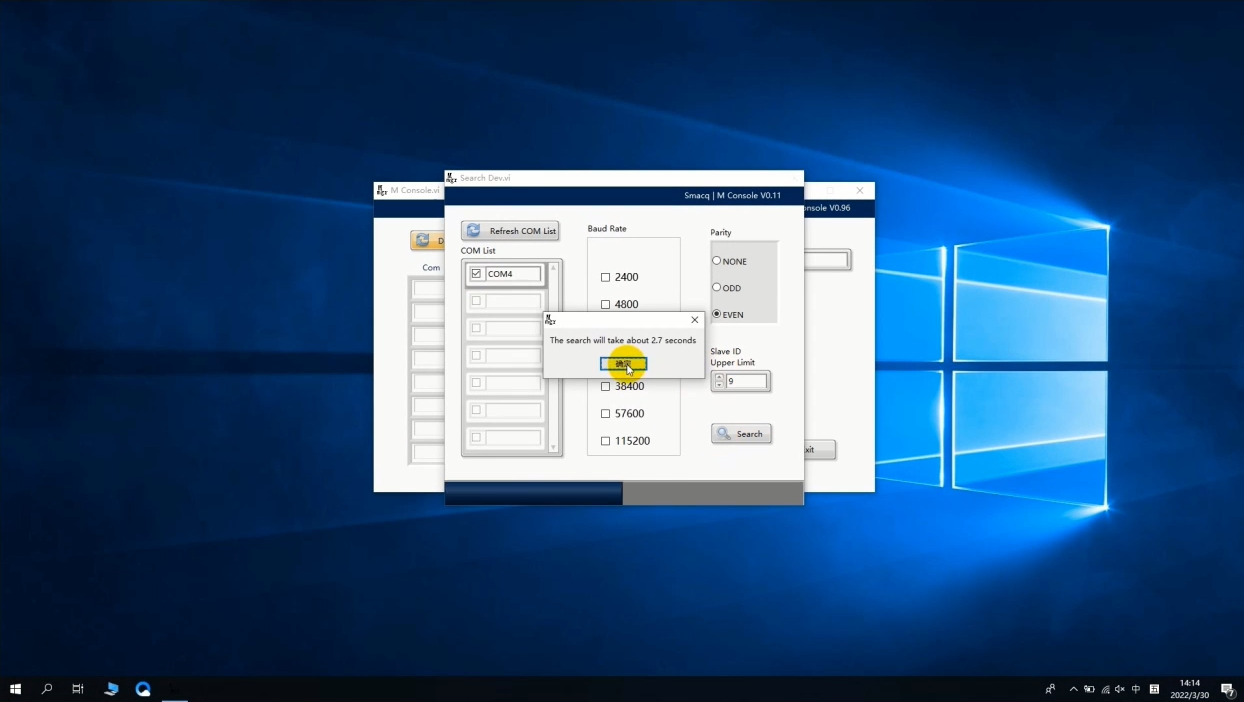Click the M Console.vi window title icon
Screen dimensions: 1244x702
[382, 190]
